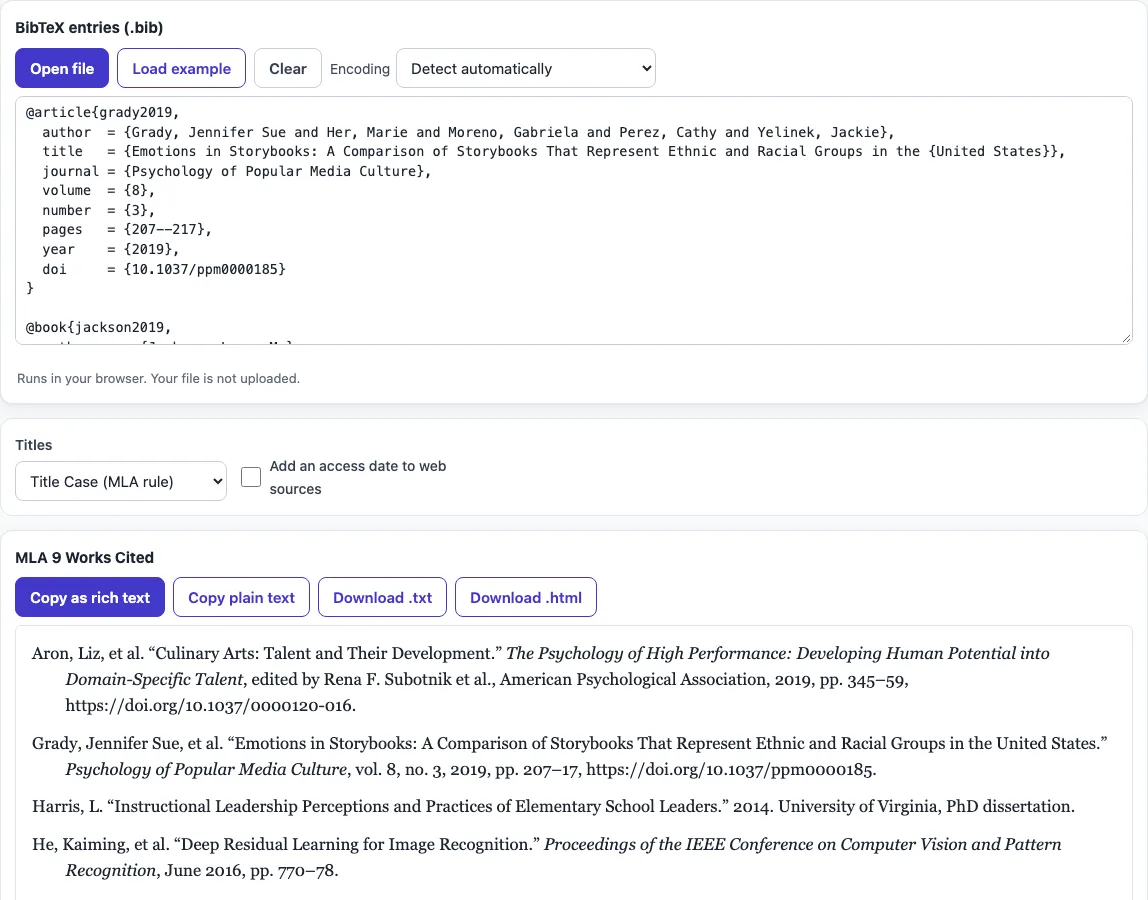Copy the Works Cited as plain text

[242, 598]
